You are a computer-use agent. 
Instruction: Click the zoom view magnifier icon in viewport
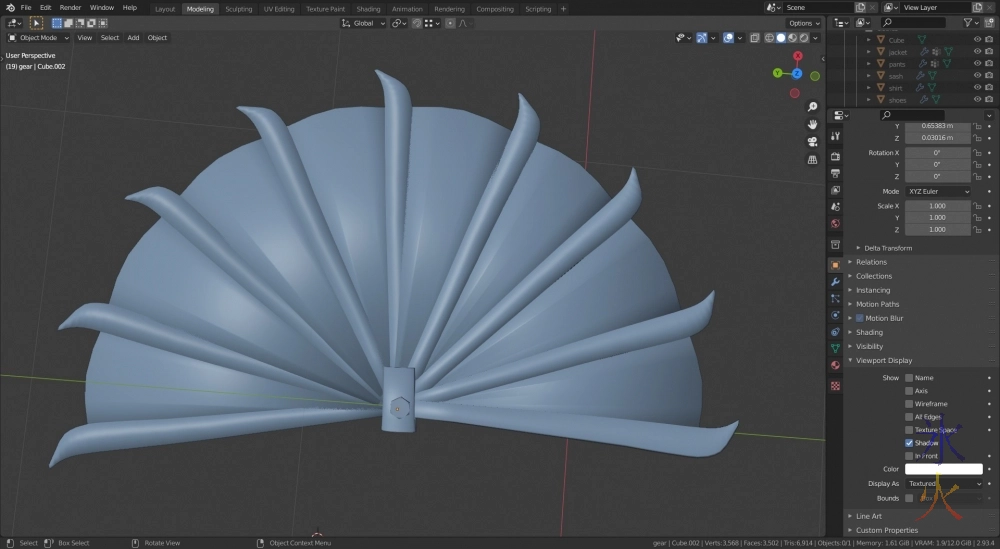point(813,107)
